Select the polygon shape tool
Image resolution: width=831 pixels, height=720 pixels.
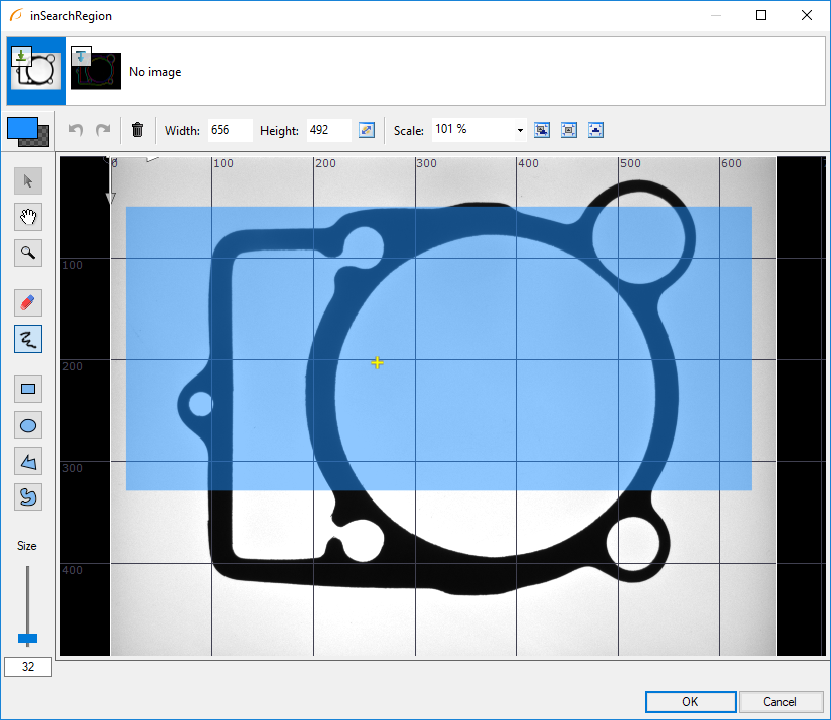(28, 461)
